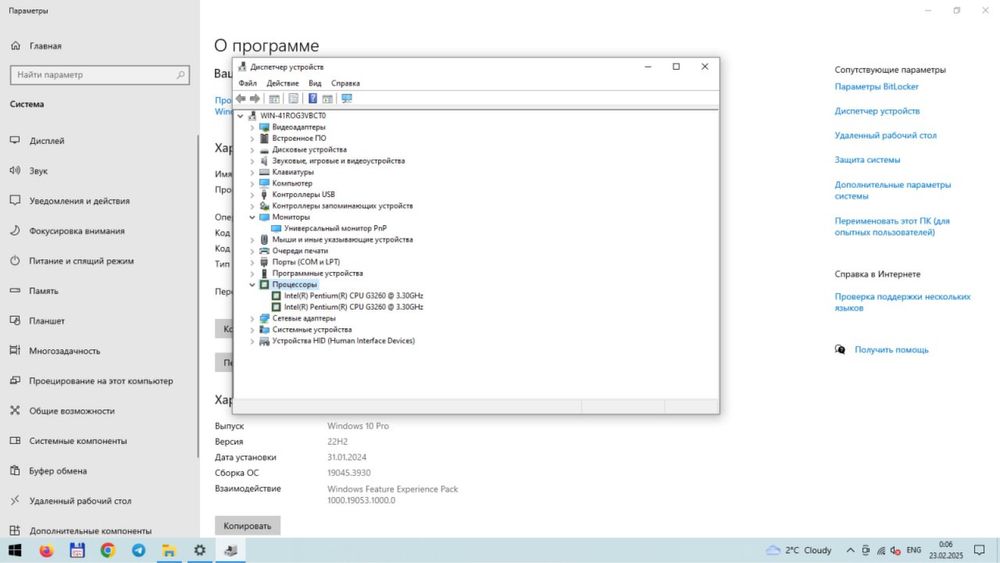The width and height of the screenshot is (1000, 563).
Task: Select the Очереди печати printer icon
Action: [x=264, y=251]
